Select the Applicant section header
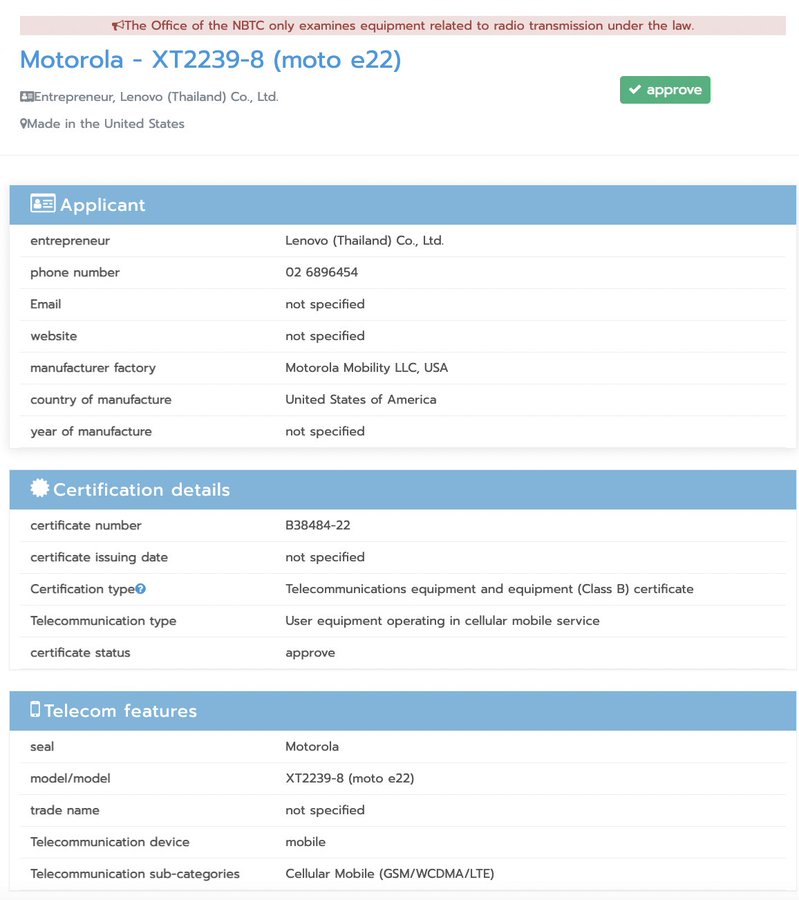799x900 pixels. tap(402, 205)
